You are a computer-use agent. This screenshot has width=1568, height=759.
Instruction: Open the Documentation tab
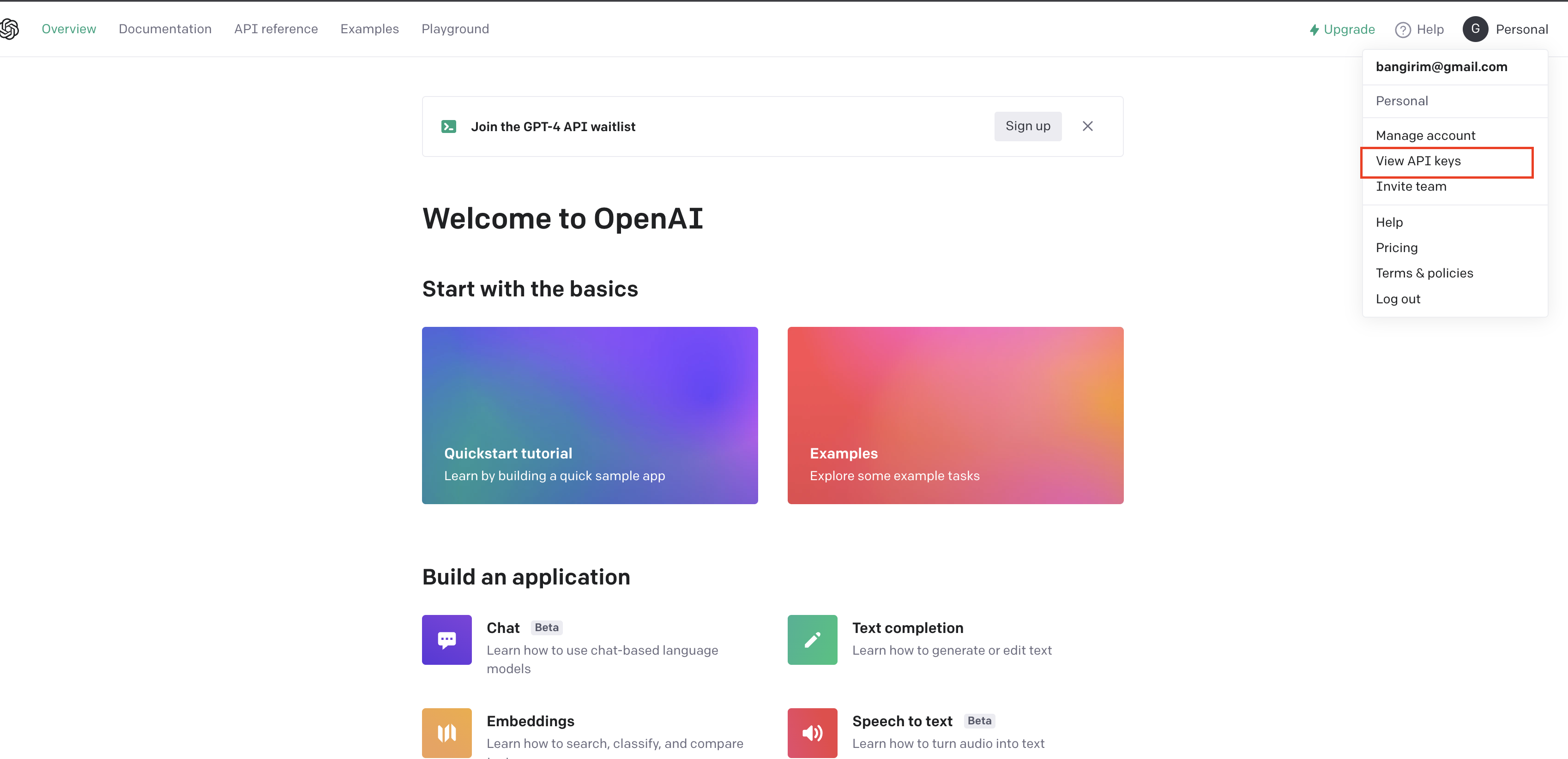click(165, 29)
